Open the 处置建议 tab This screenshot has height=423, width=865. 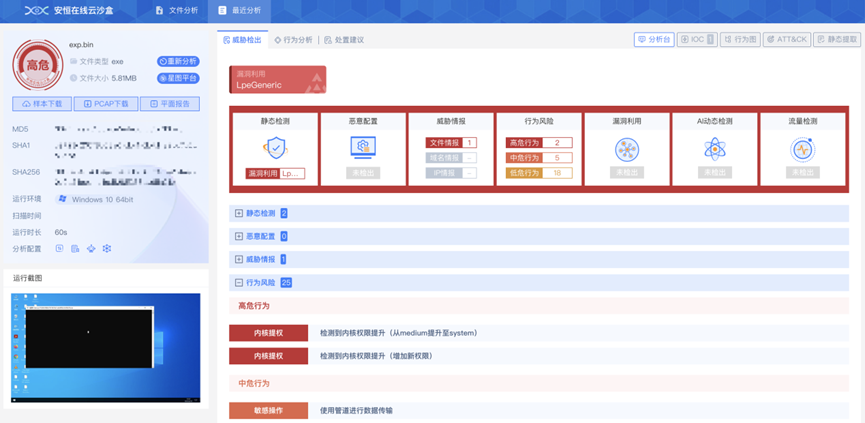[x=344, y=40]
